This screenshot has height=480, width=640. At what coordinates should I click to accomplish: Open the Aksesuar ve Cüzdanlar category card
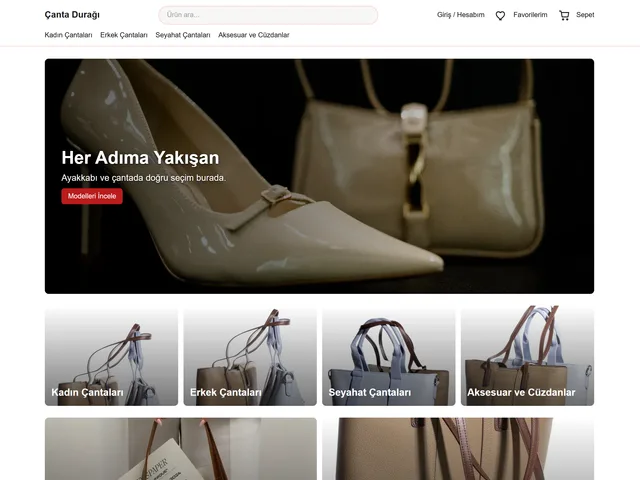[x=527, y=357]
